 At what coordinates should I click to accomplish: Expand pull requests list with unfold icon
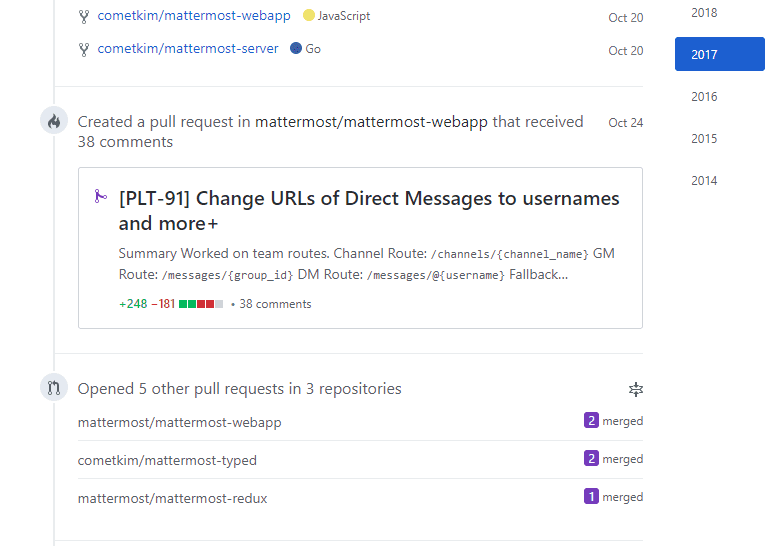(x=635, y=389)
